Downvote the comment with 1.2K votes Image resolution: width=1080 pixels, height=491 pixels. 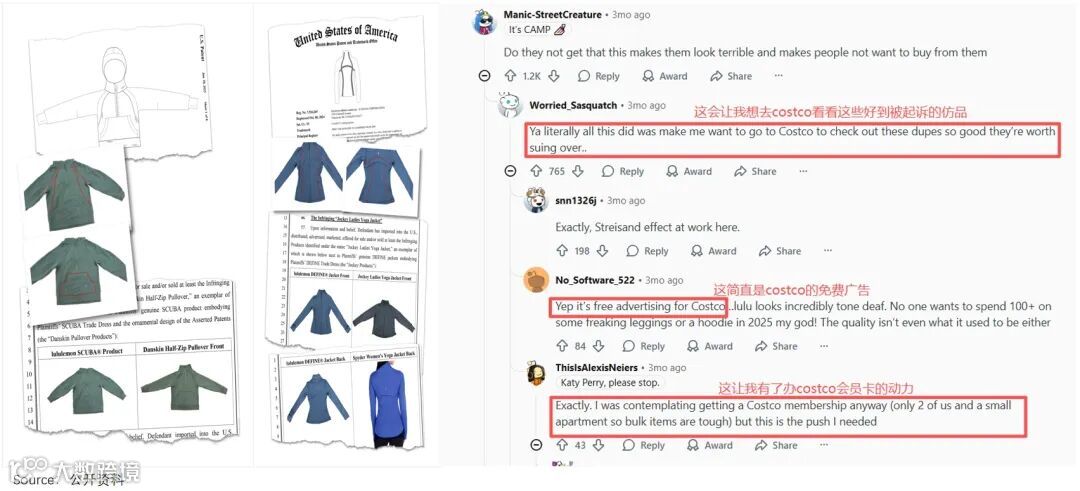(554, 76)
